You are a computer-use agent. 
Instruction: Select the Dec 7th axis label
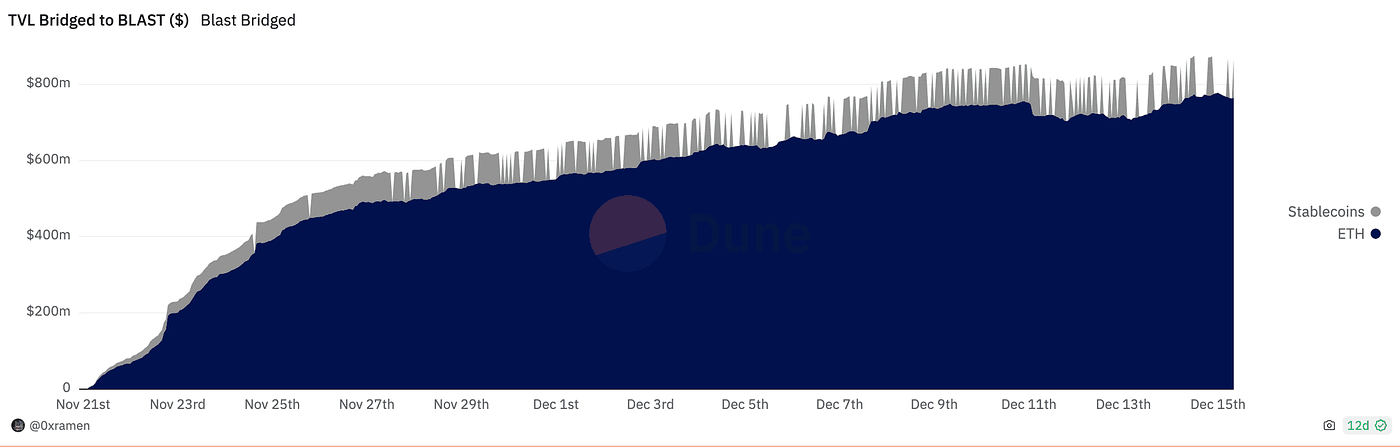pyautogui.click(x=839, y=404)
